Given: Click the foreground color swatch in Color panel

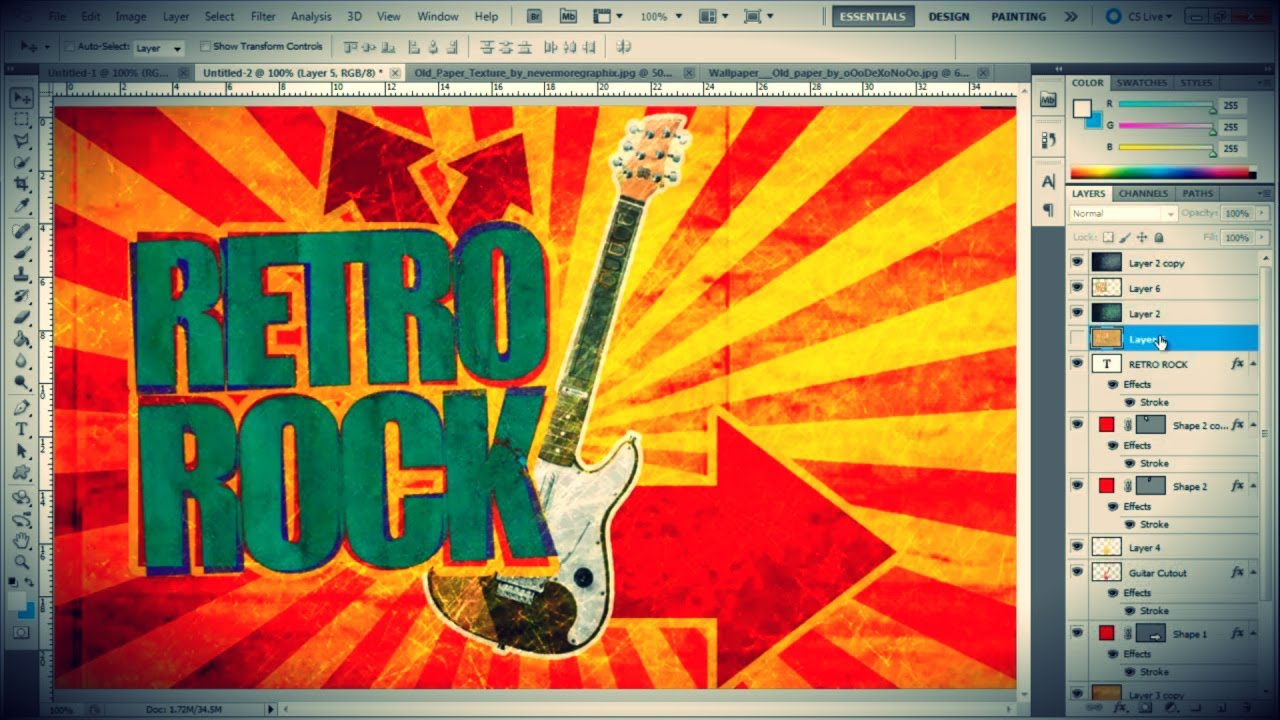Looking at the screenshot, I should [x=1082, y=109].
